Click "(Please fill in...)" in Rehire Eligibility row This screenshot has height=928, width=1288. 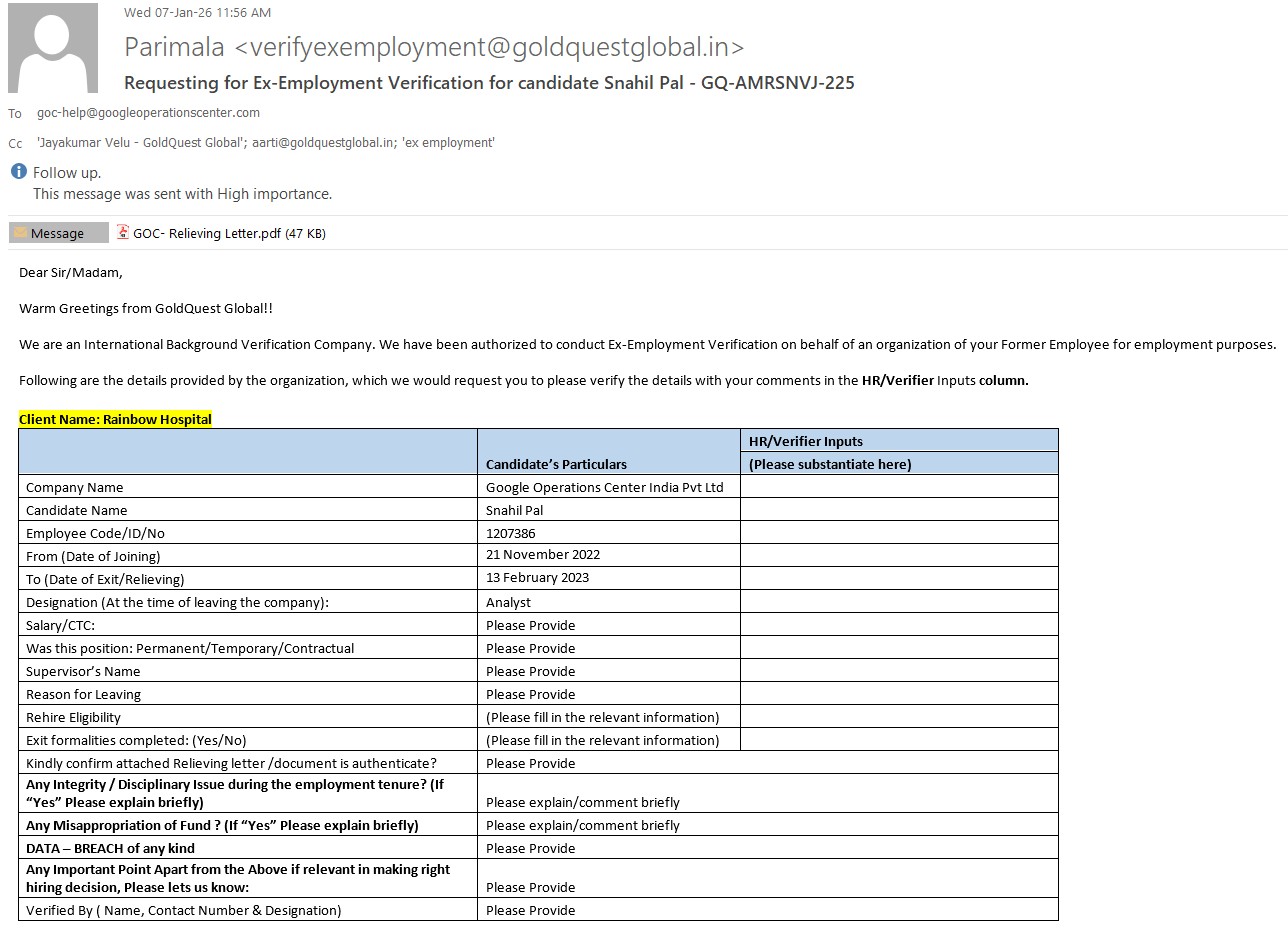pos(603,717)
